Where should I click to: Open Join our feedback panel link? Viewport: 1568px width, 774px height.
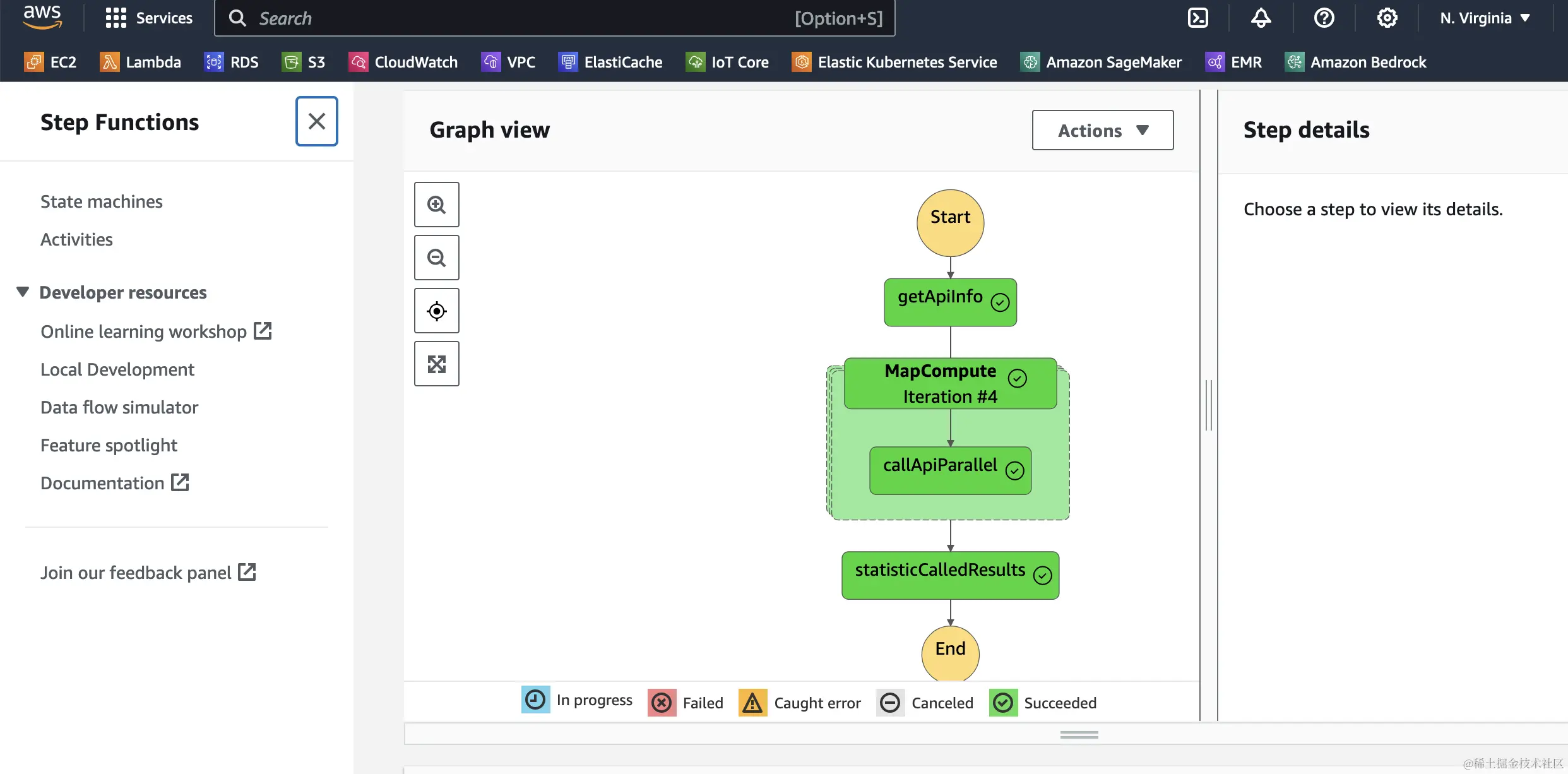click(148, 573)
